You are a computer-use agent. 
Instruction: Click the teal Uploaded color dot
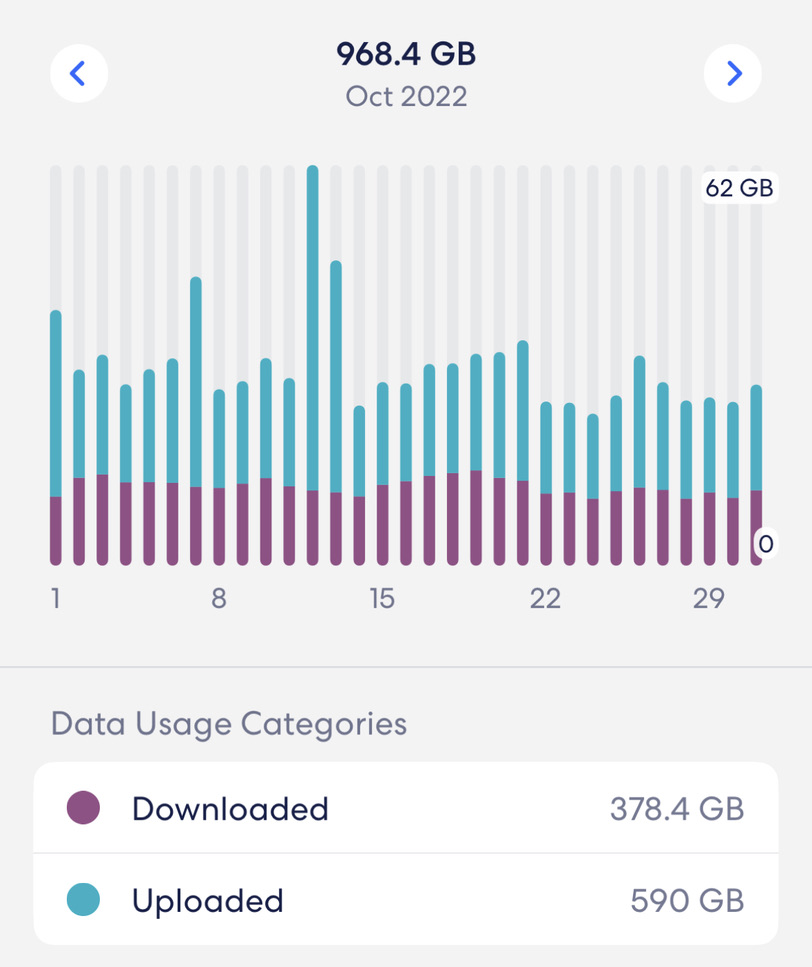83,900
